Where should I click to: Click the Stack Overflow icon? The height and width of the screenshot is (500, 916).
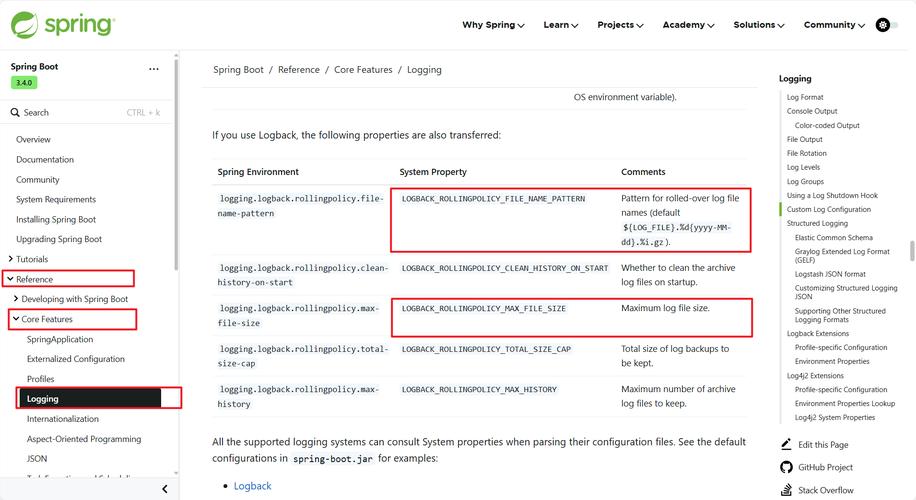coord(786,489)
